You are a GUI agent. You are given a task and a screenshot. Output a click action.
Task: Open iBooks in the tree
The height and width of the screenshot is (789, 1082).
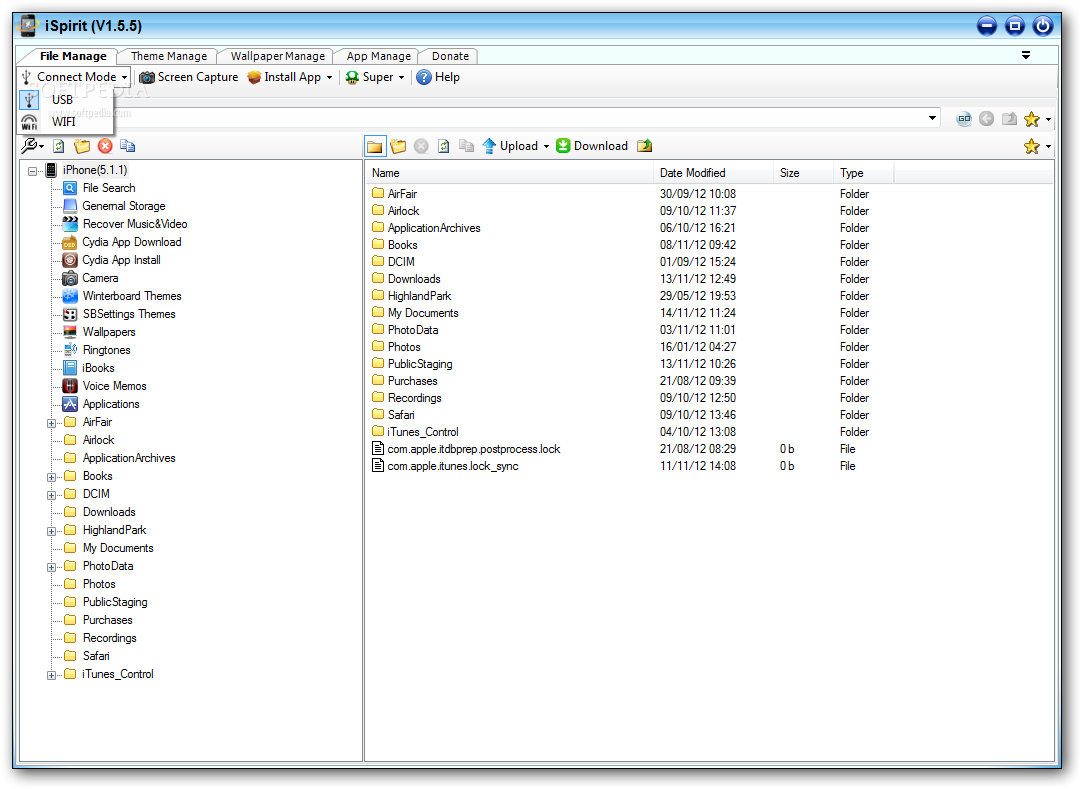point(98,368)
